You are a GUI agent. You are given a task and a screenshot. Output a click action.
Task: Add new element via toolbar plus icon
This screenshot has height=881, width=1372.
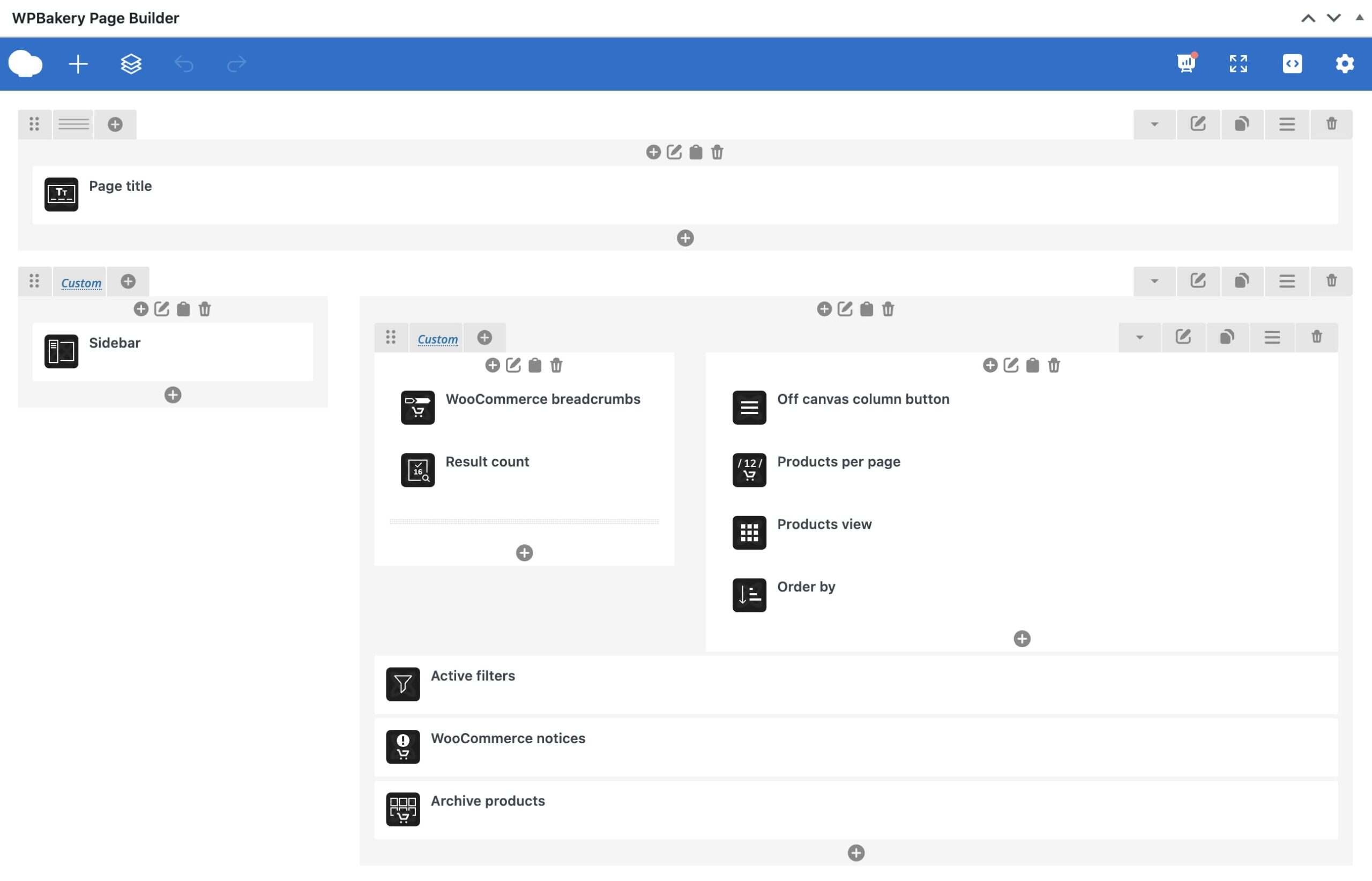[78, 63]
